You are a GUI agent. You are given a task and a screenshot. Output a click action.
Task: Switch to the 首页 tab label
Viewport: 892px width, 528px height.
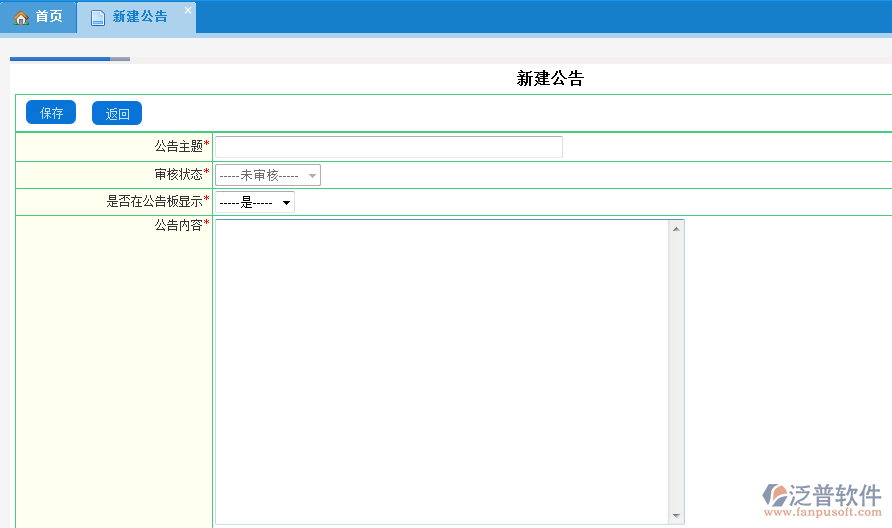point(49,17)
